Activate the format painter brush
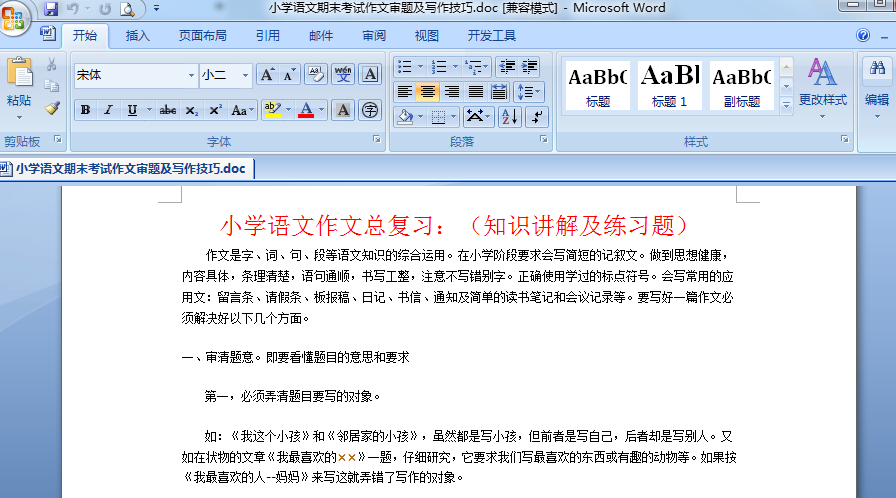The height and width of the screenshot is (498, 896). pyautogui.click(x=51, y=108)
